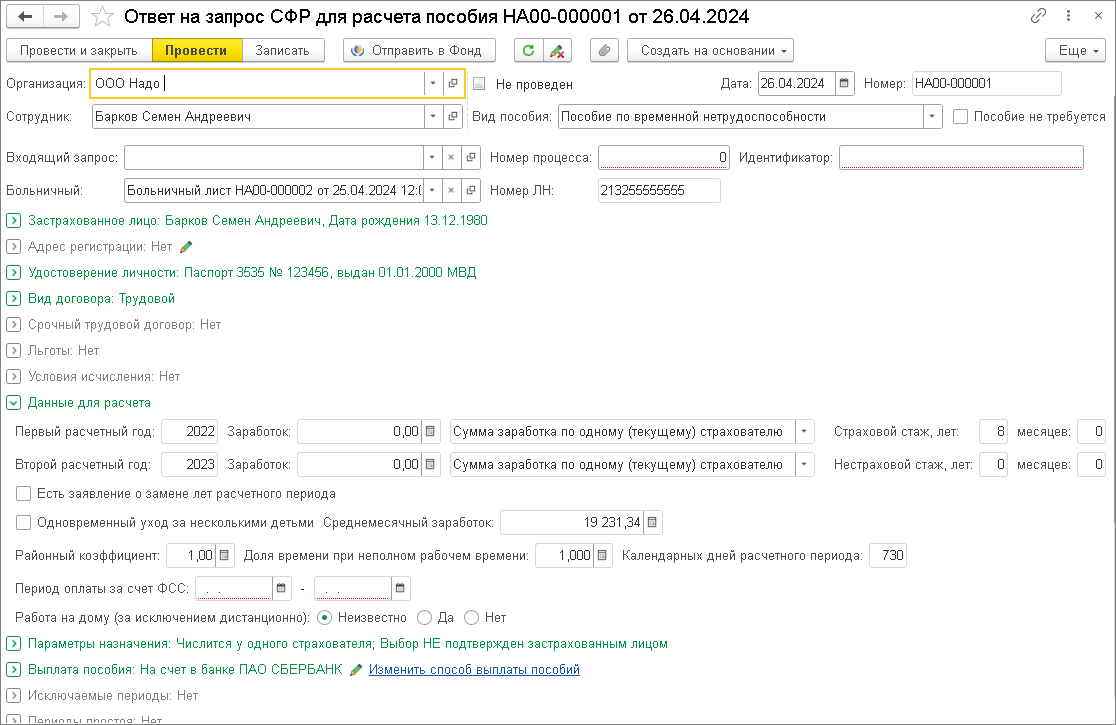Open calculator for Среднемесячный заработок

click(652, 523)
